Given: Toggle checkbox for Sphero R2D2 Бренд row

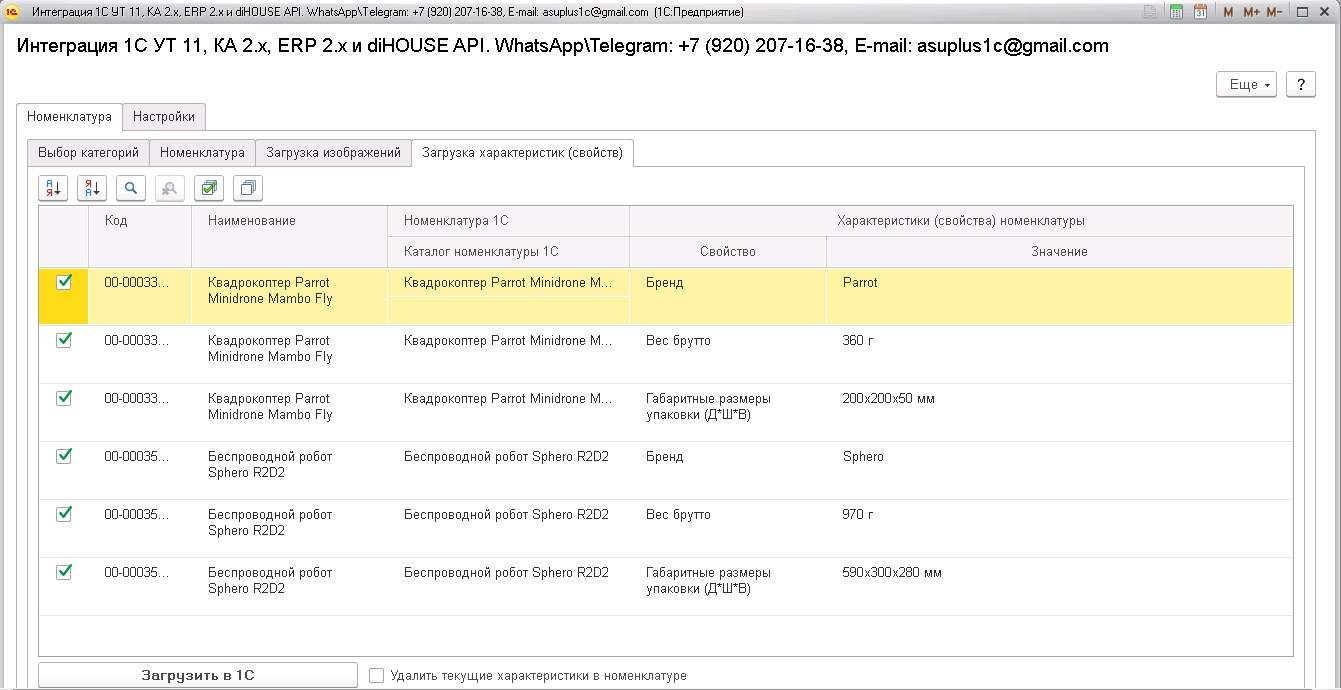Looking at the screenshot, I should click(x=64, y=456).
